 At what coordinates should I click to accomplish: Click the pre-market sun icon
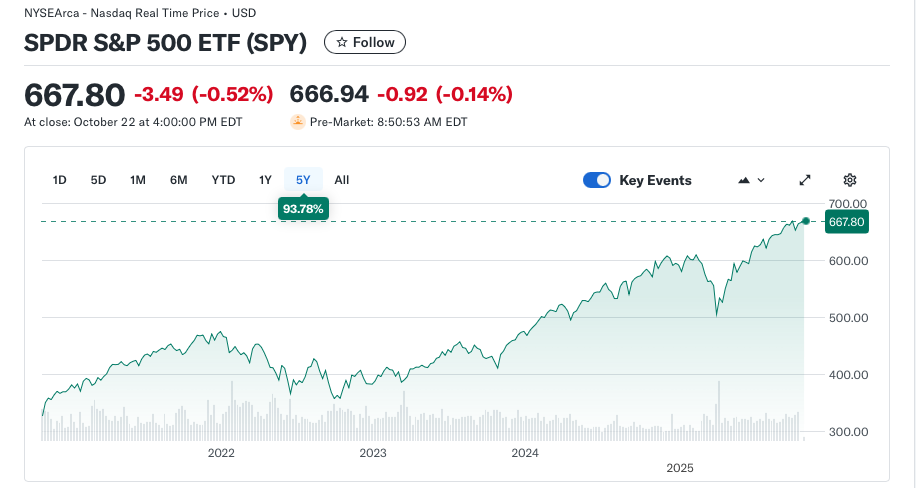[x=298, y=122]
